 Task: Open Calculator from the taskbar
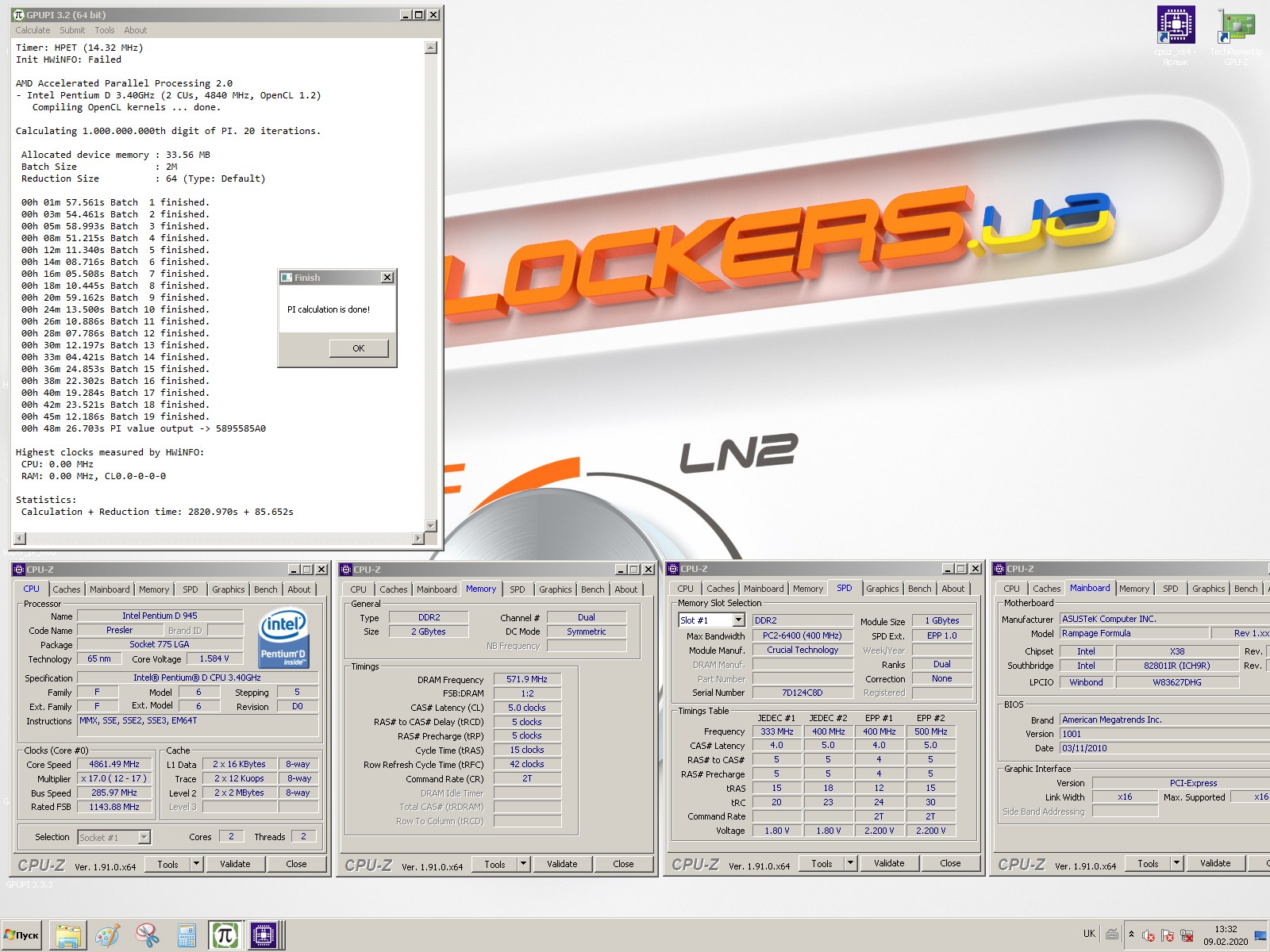point(187,935)
